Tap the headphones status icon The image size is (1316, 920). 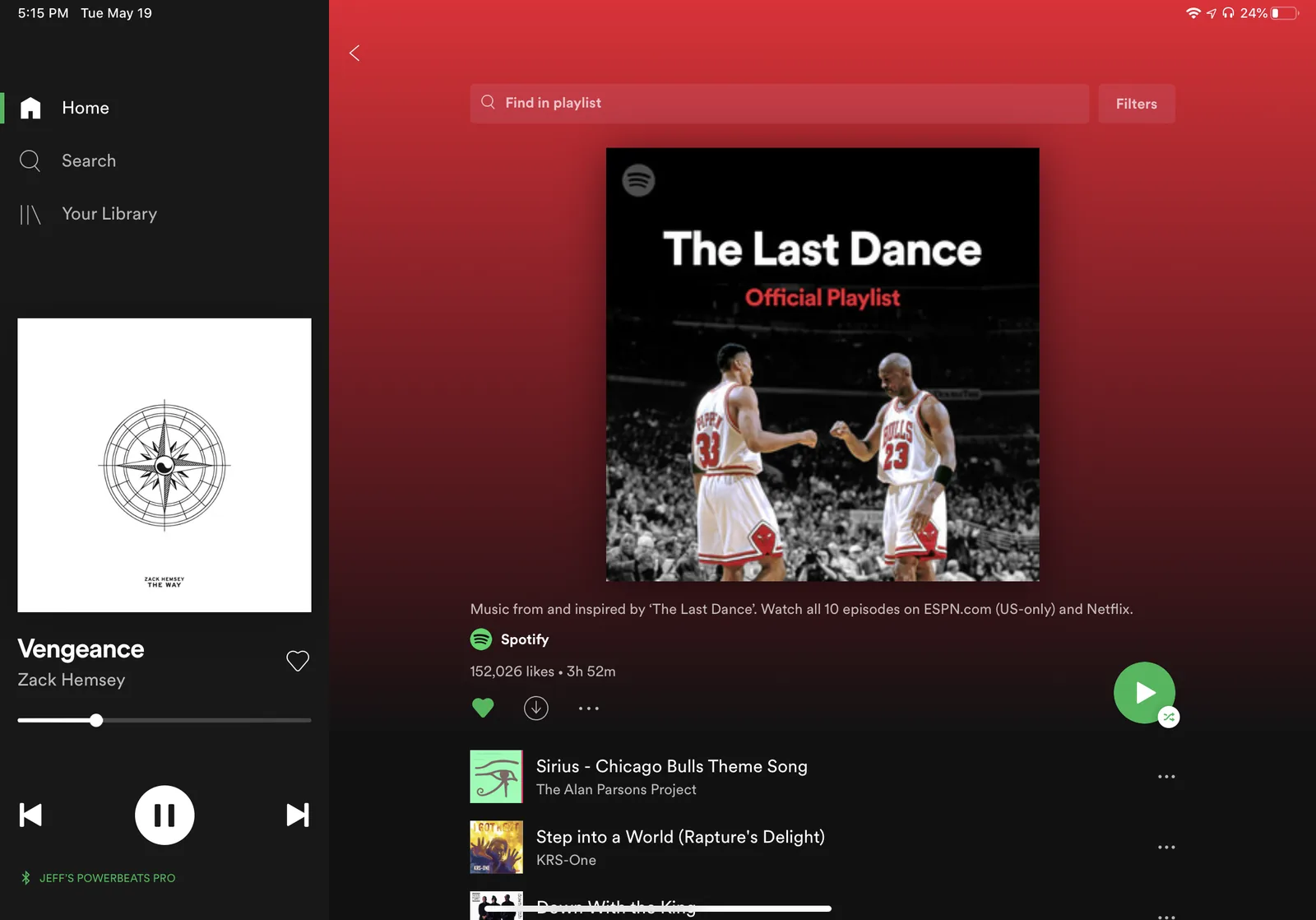coord(1228,13)
